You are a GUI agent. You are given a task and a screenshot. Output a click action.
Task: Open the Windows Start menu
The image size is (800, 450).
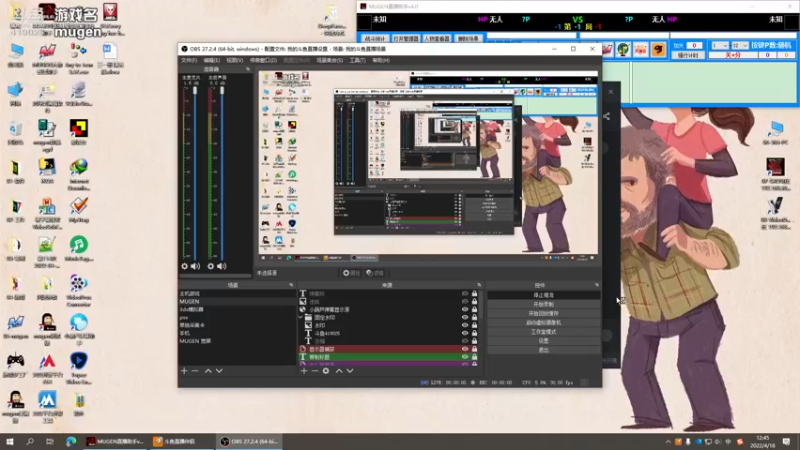pos(10,441)
